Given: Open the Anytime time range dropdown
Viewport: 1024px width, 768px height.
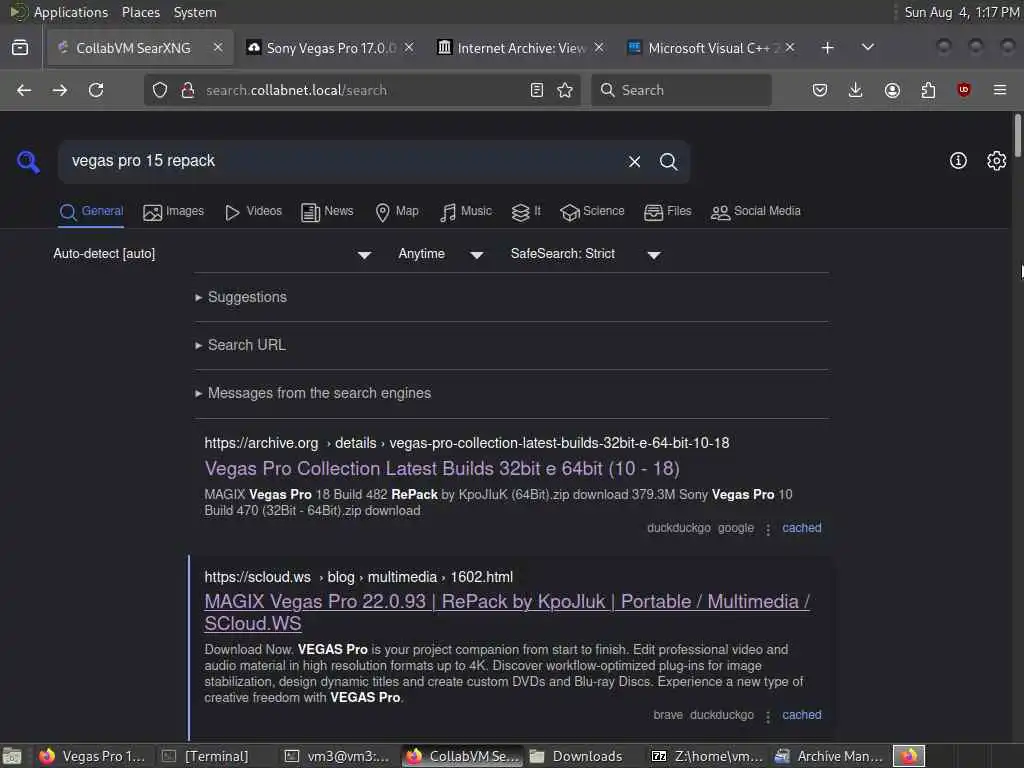Looking at the screenshot, I should [x=441, y=254].
